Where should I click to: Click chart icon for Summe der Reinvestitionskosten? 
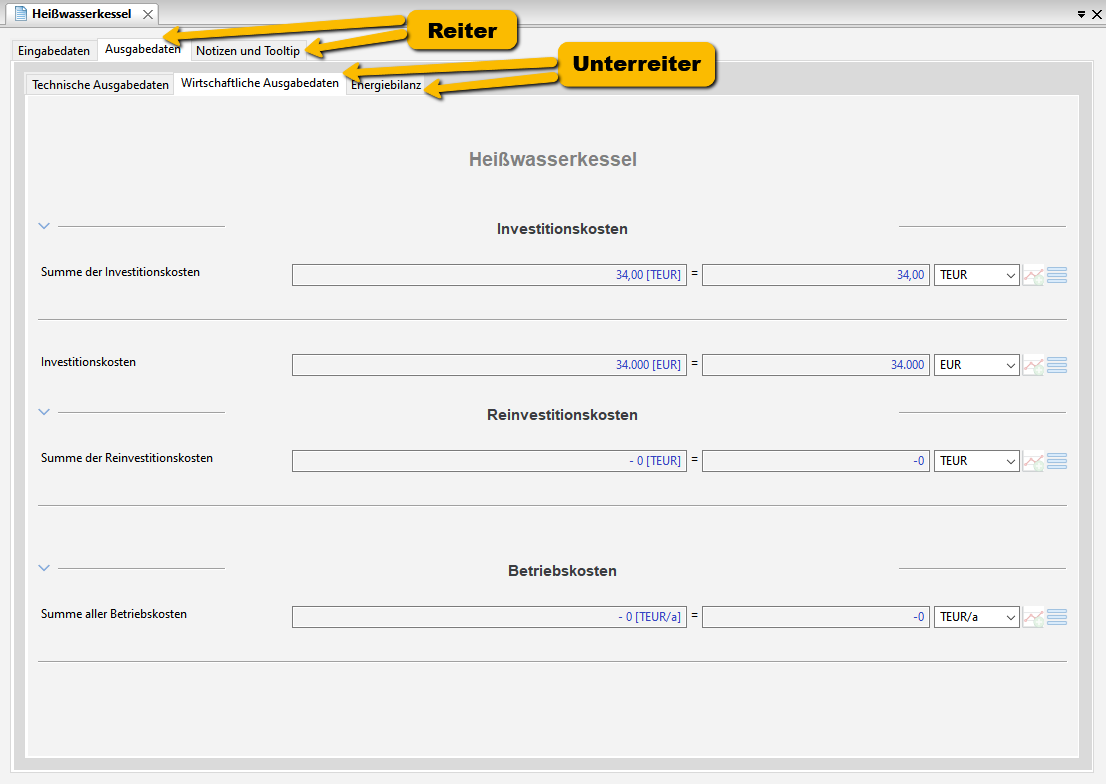[x=1032, y=461]
